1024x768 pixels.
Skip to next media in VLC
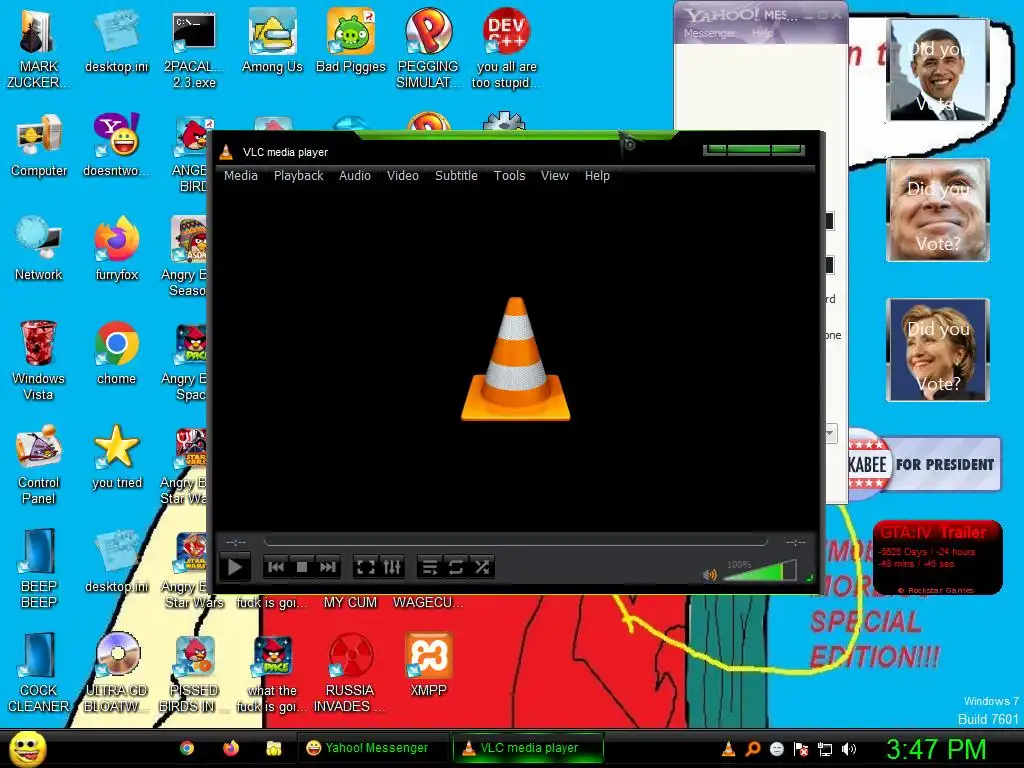[328, 567]
